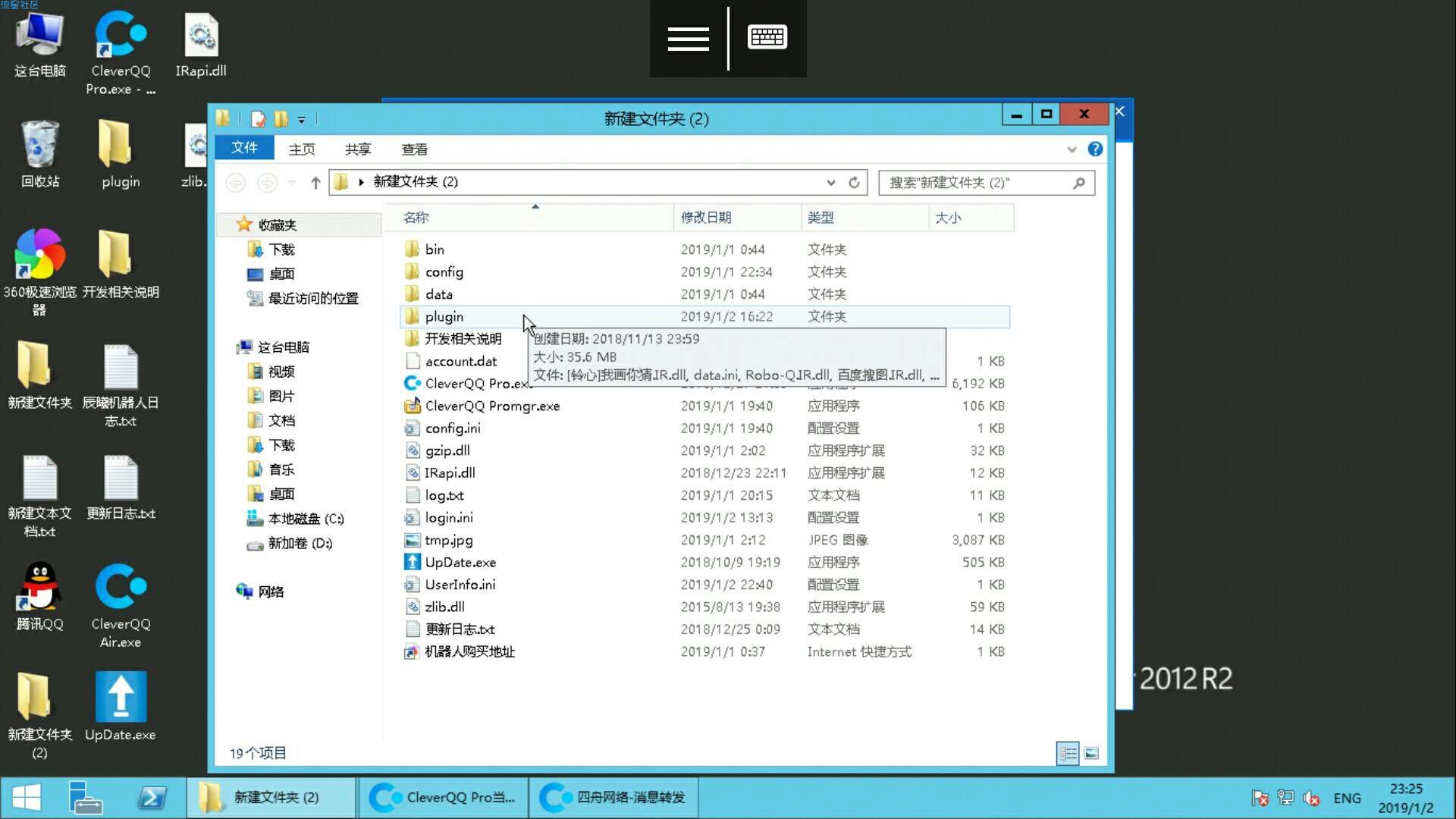
Task: Expand the ribbon with the chevron
Action: point(1072,149)
